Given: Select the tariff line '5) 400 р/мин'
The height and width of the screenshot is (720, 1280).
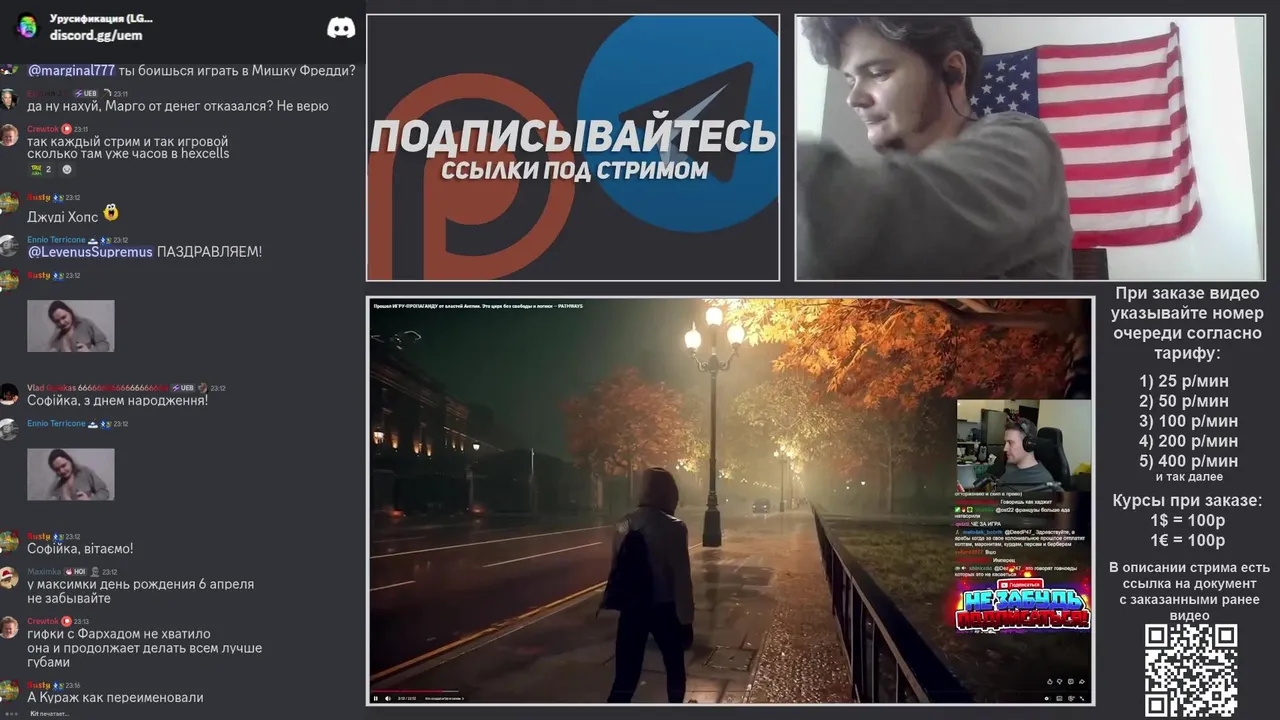Looking at the screenshot, I should point(1188,461).
